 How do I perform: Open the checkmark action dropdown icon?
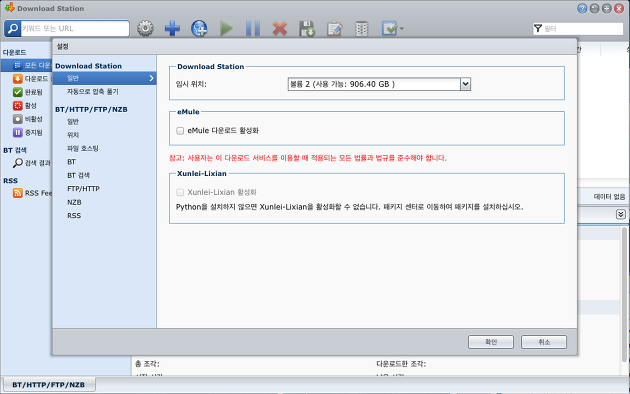(392, 29)
